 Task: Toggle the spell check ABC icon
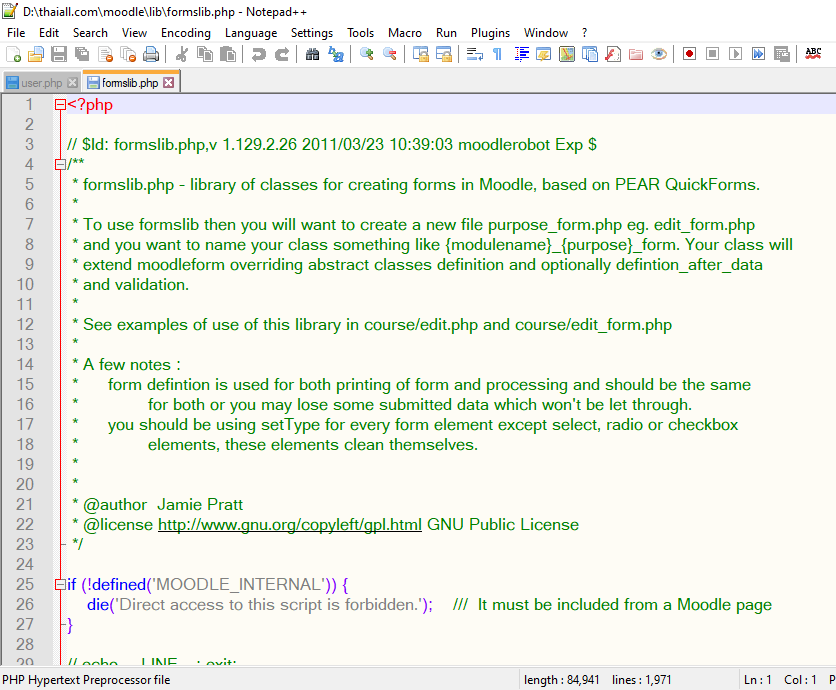click(813, 54)
